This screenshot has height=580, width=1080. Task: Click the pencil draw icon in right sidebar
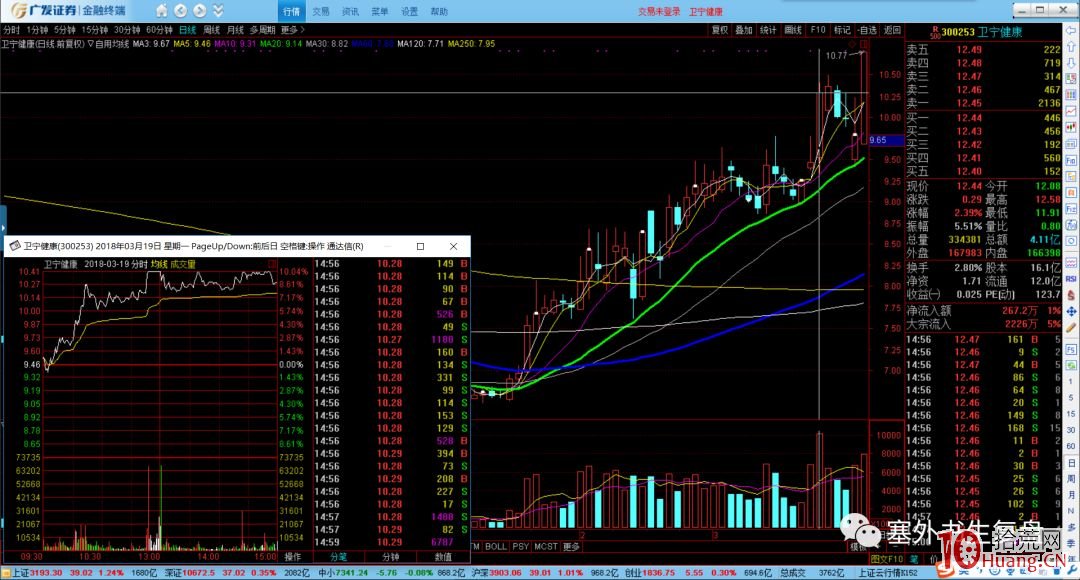[1072, 328]
